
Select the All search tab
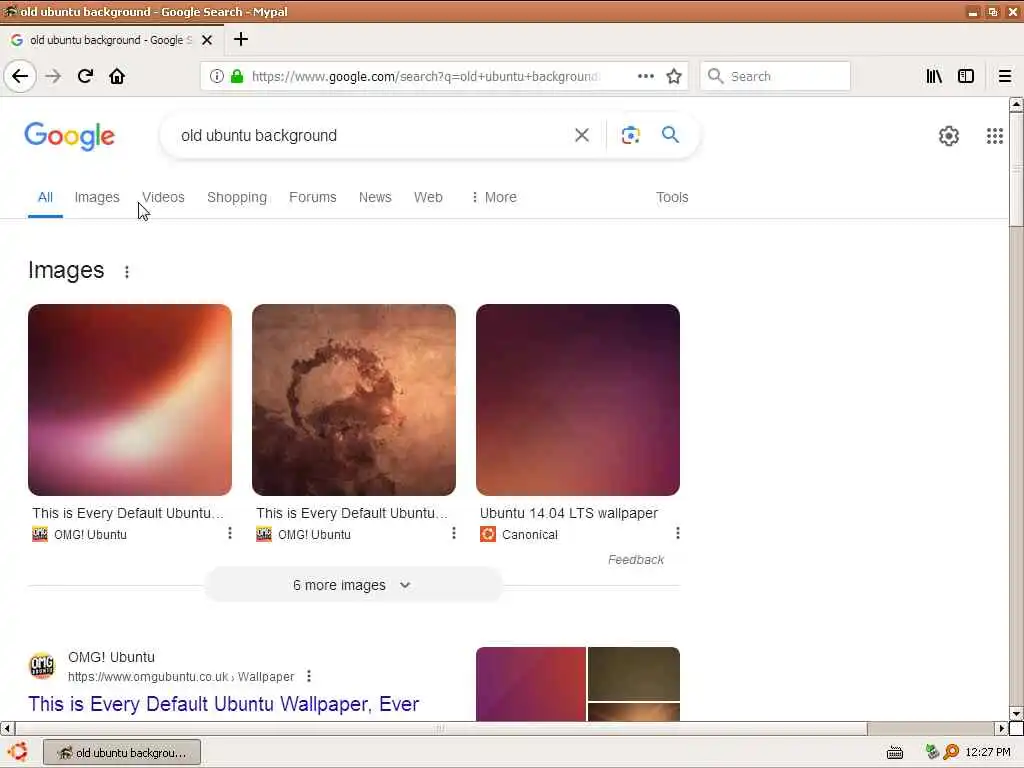45,197
